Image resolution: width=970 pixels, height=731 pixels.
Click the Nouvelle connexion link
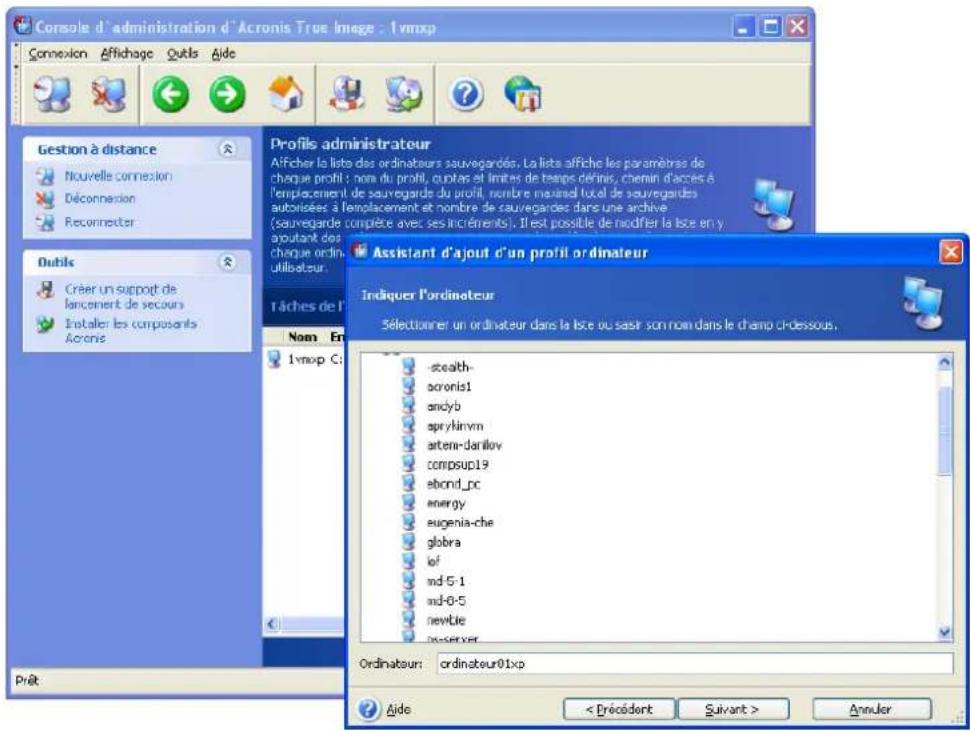click(x=118, y=176)
